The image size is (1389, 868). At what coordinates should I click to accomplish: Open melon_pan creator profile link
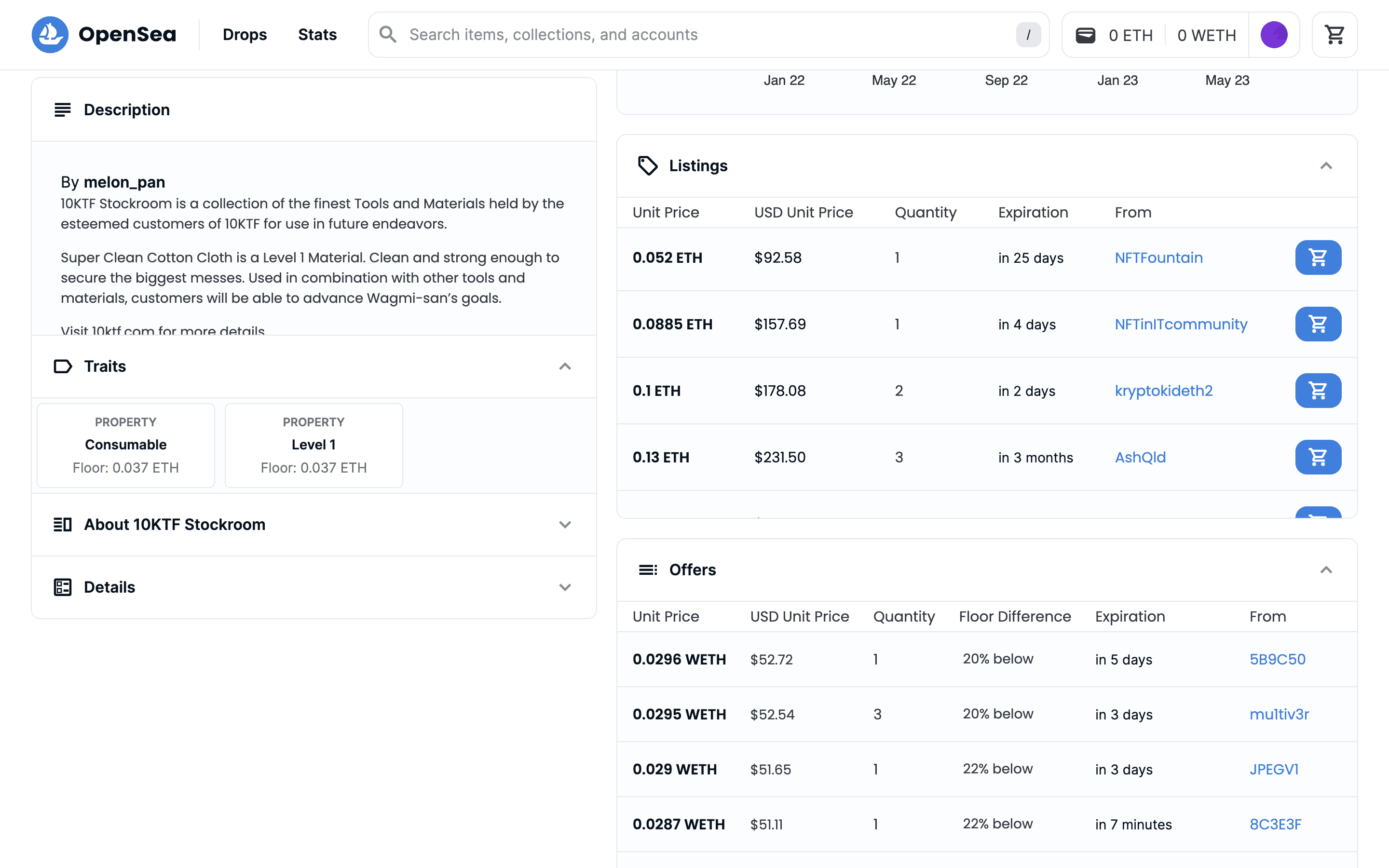click(124, 182)
